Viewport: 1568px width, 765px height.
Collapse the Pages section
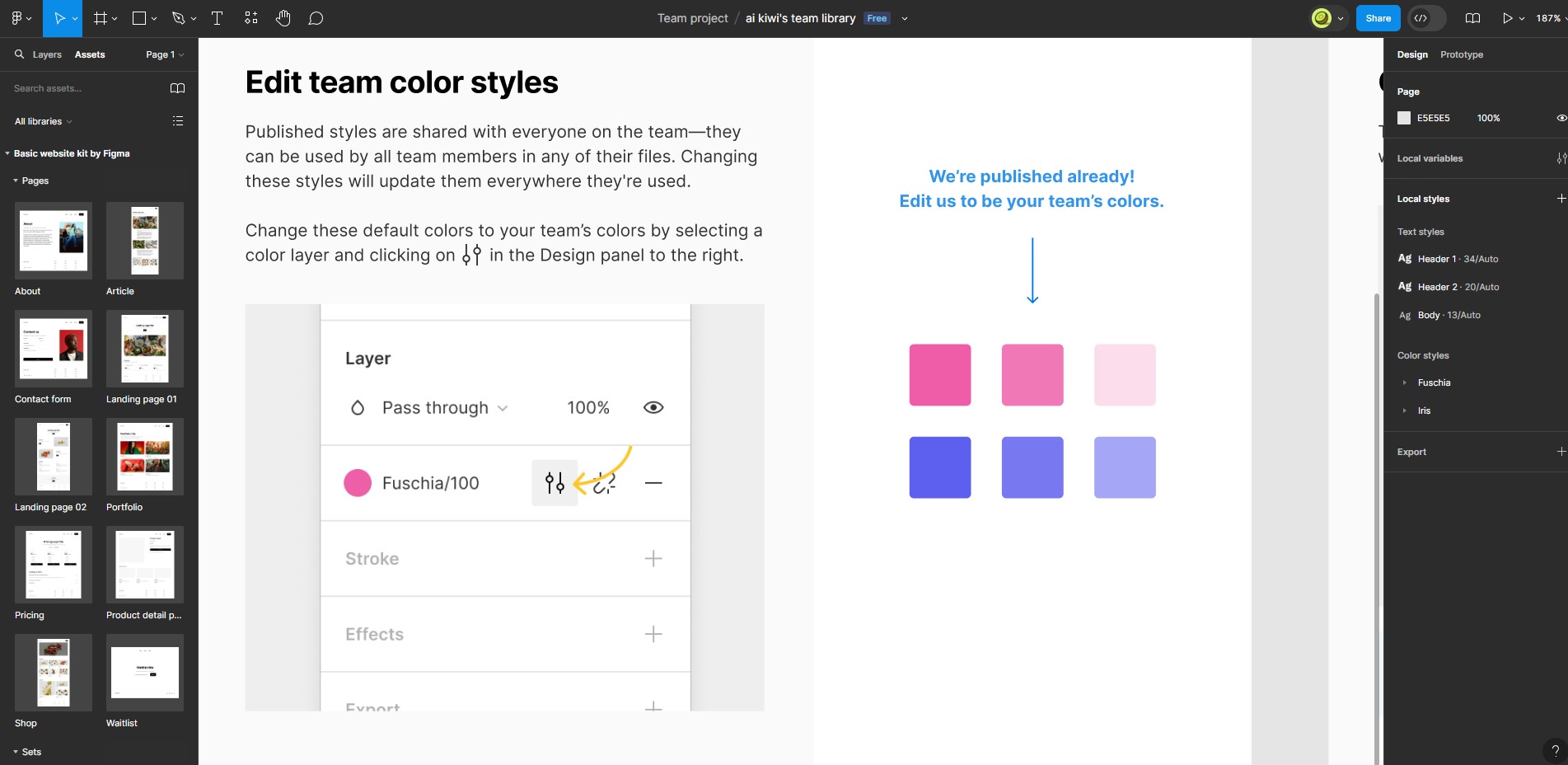[x=16, y=181]
